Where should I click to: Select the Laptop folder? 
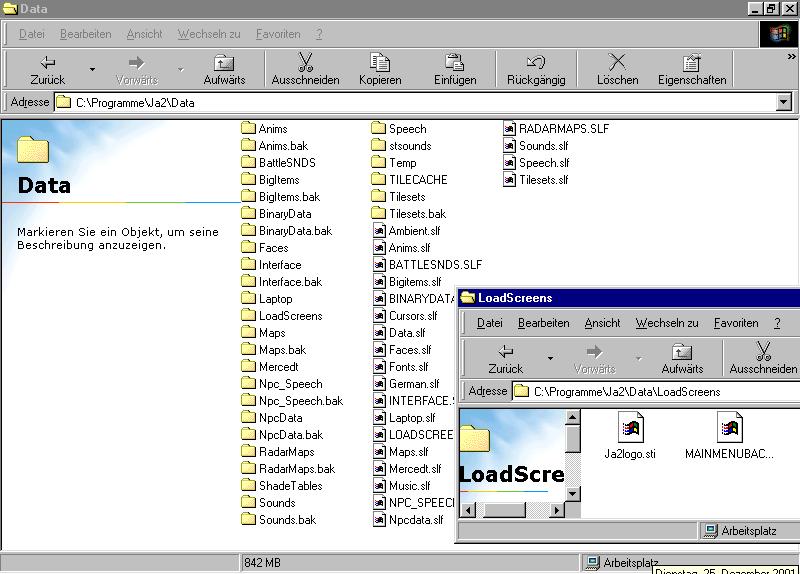click(x=267, y=299)
